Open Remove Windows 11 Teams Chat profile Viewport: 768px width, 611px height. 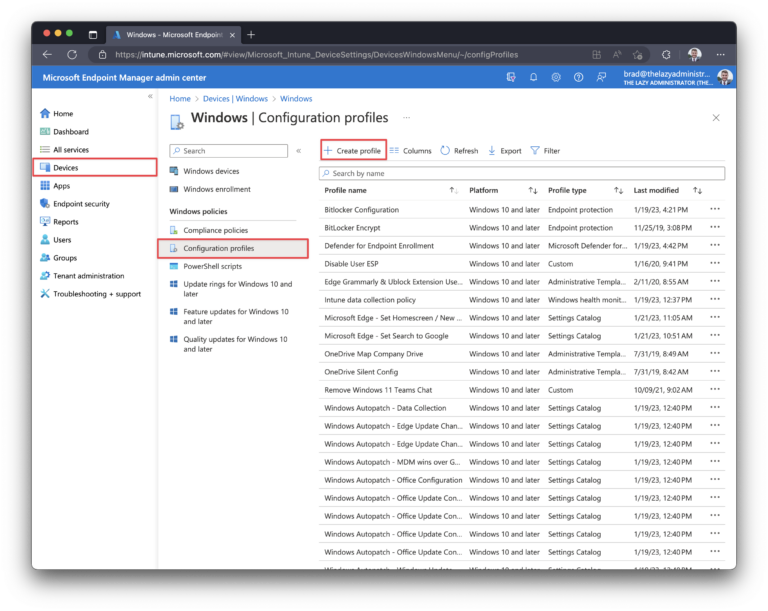point(378,390)
